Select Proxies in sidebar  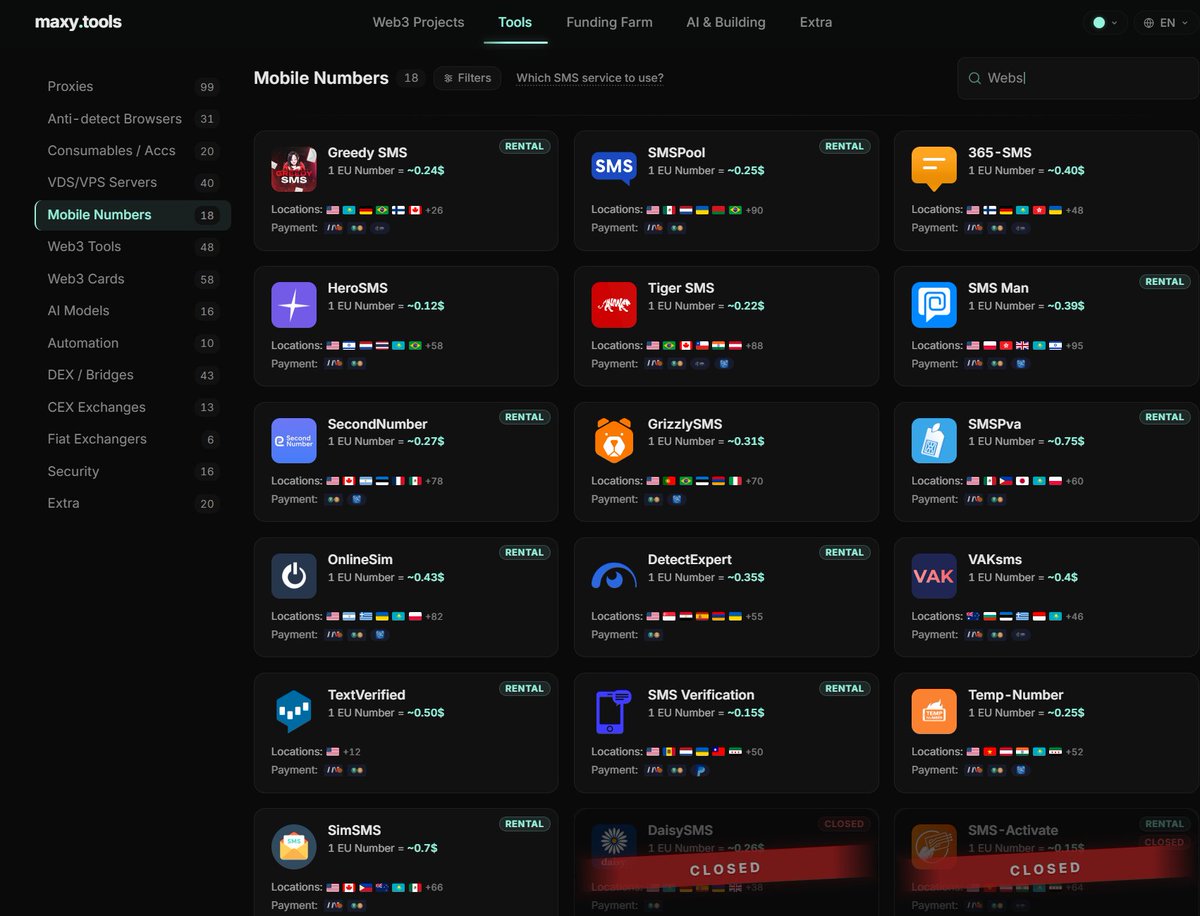132,86
